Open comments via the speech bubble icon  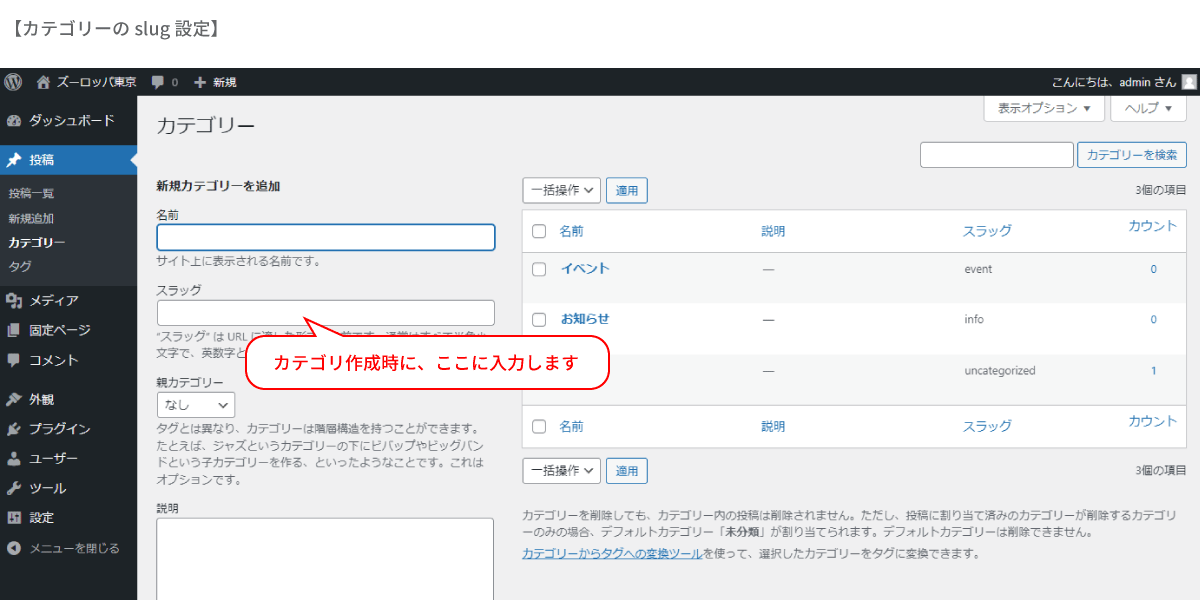155,82
